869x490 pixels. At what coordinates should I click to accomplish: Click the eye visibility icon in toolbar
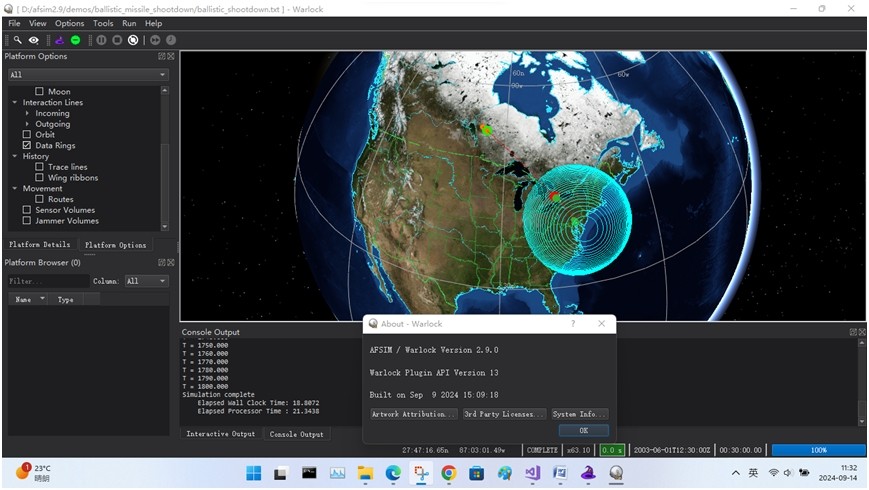click(33, 40)
